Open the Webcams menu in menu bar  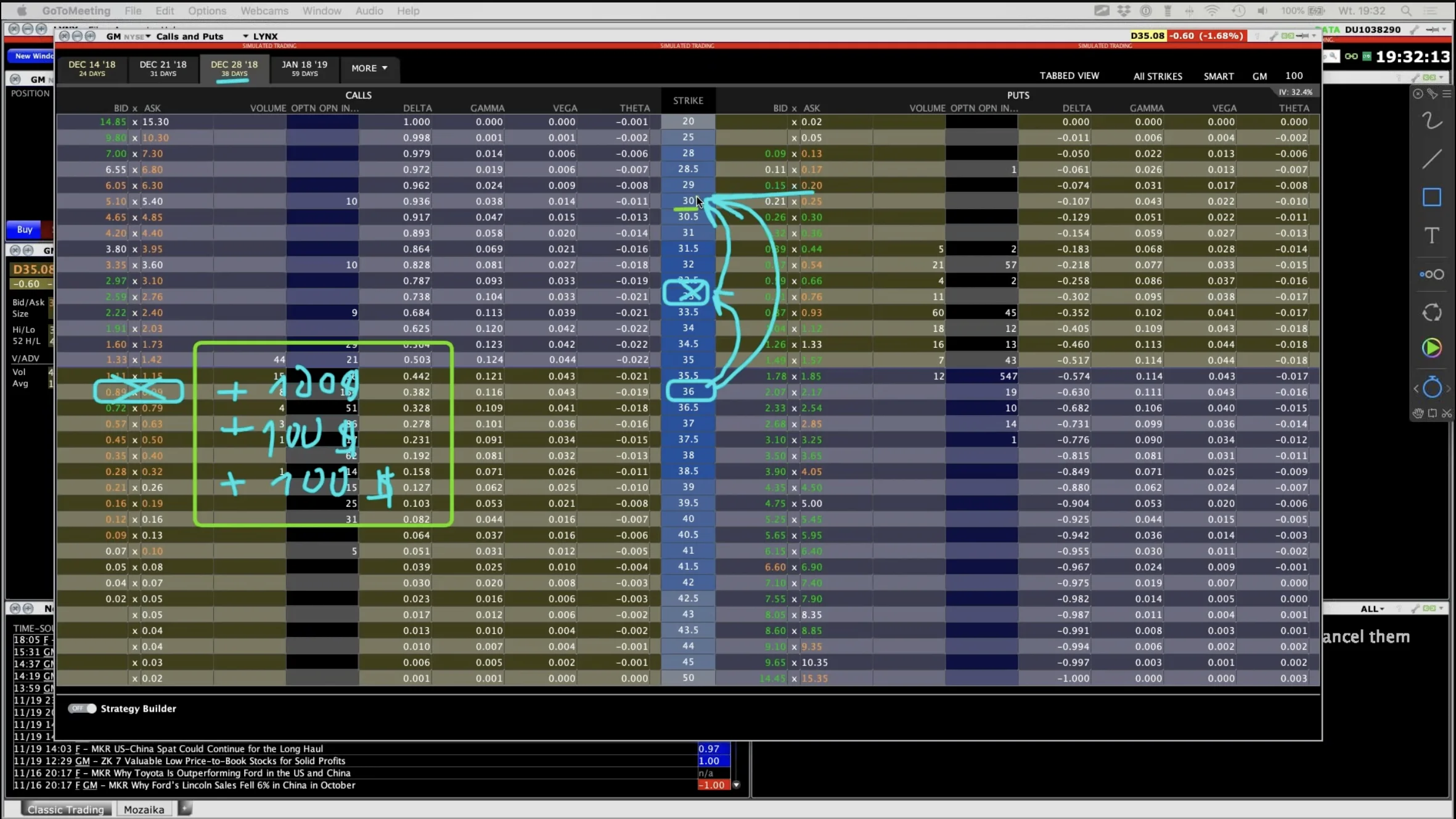(x=264, y=10)
